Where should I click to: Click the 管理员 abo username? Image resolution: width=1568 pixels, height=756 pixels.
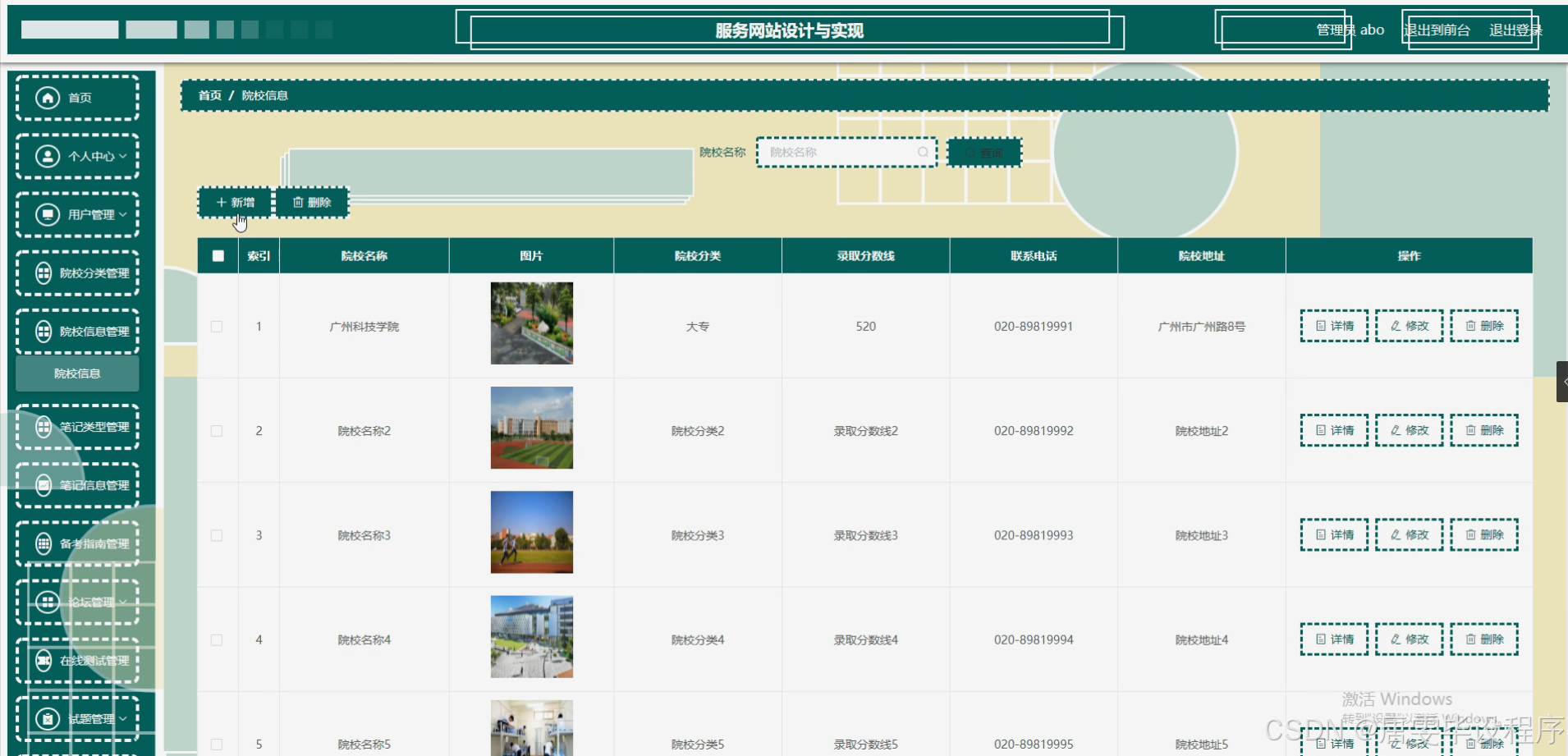(1350, 30)
